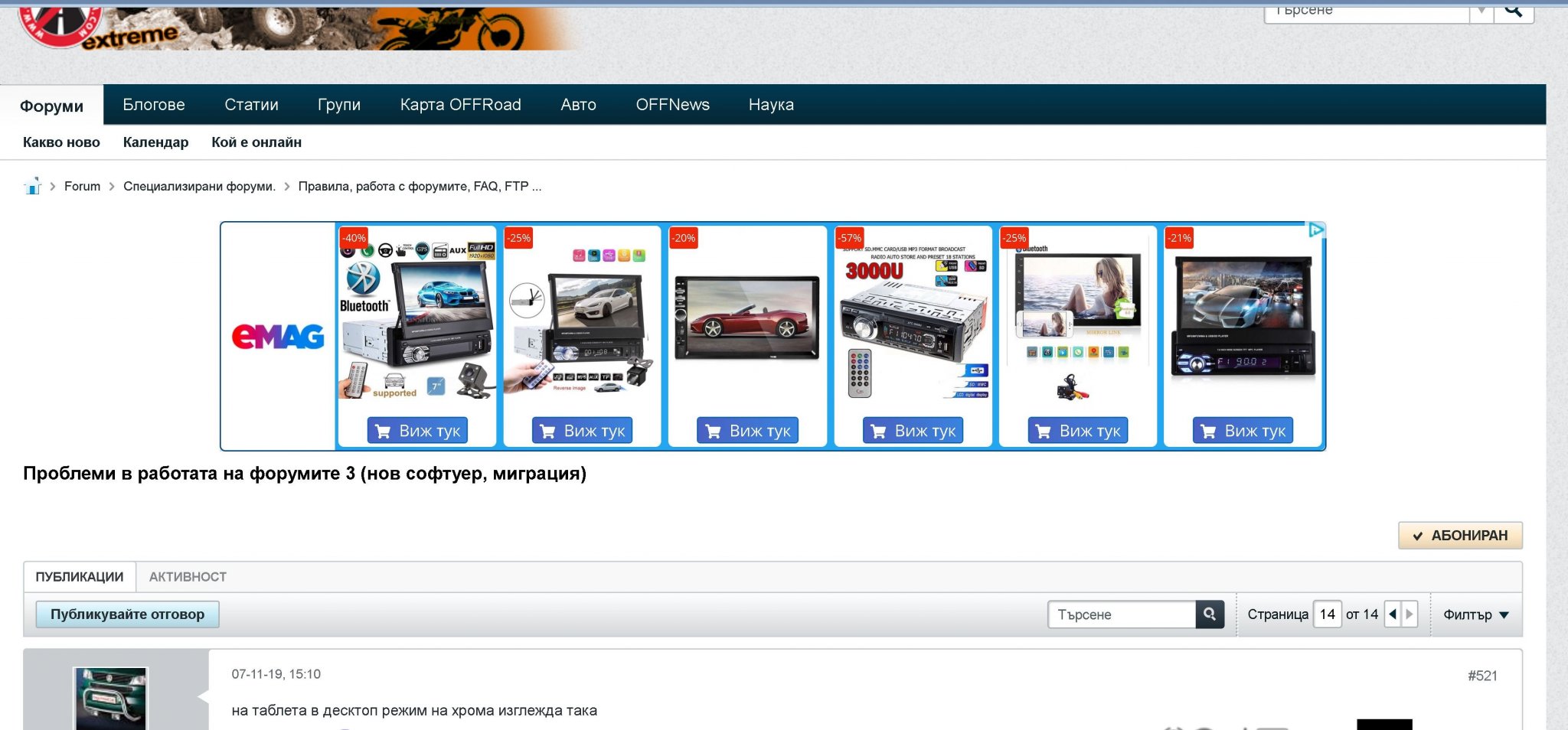Open the Групи menu item

(x=339, y=105)
